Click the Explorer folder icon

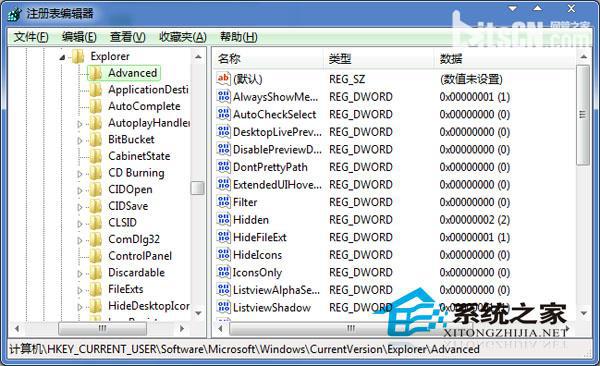78,57
